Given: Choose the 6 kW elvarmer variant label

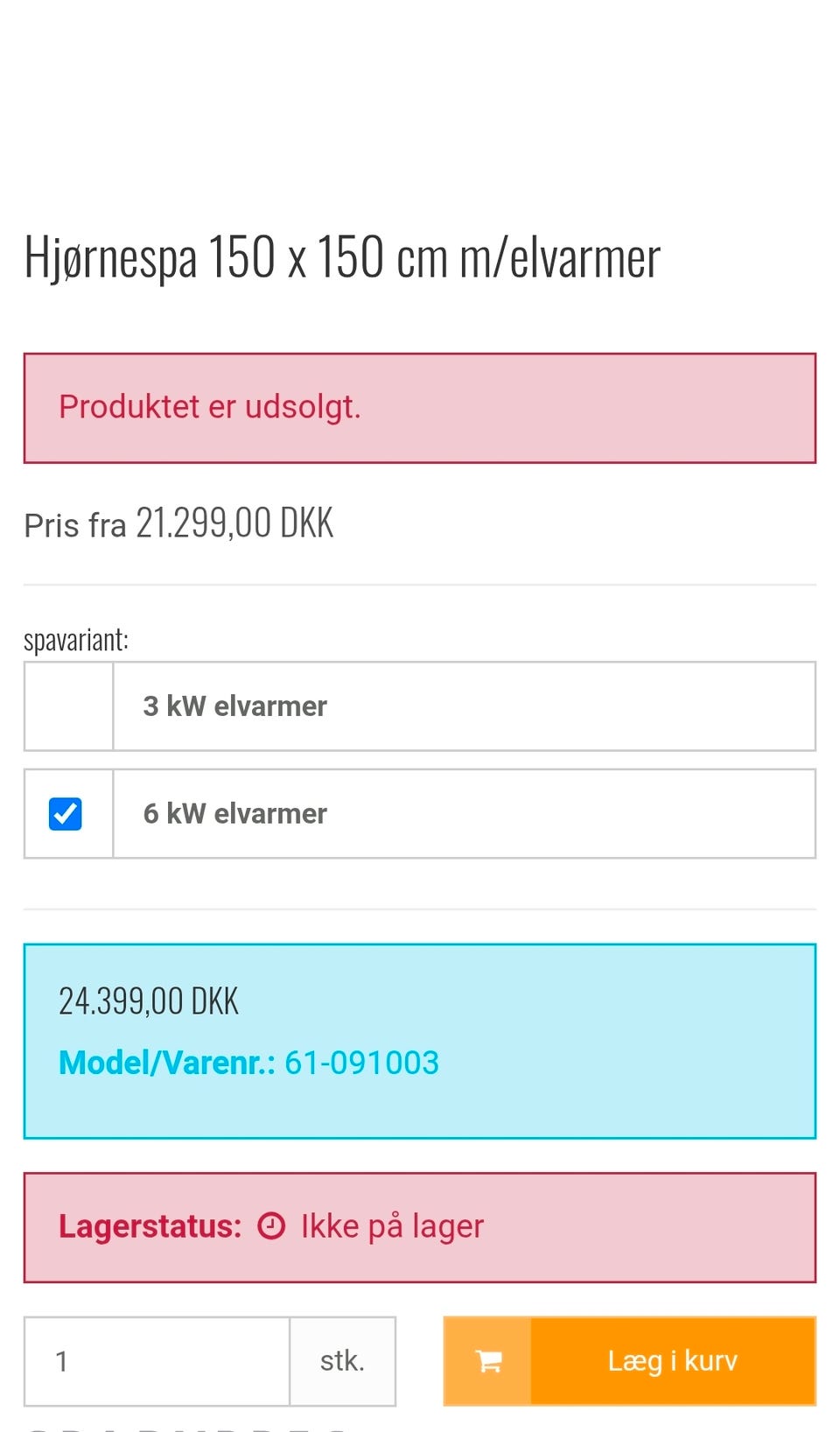Looking at the screenshot, I should [x=234, y=814].
